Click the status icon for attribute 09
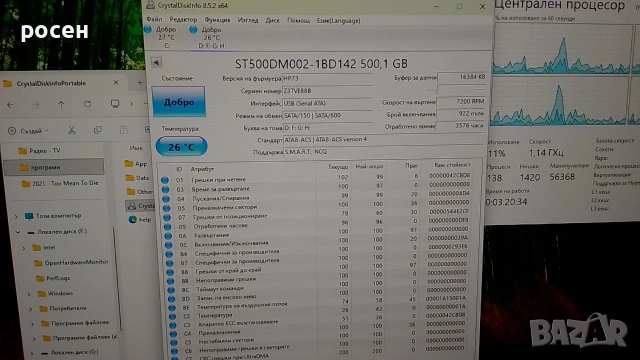The image size is (640, 360). click(167, 227)
